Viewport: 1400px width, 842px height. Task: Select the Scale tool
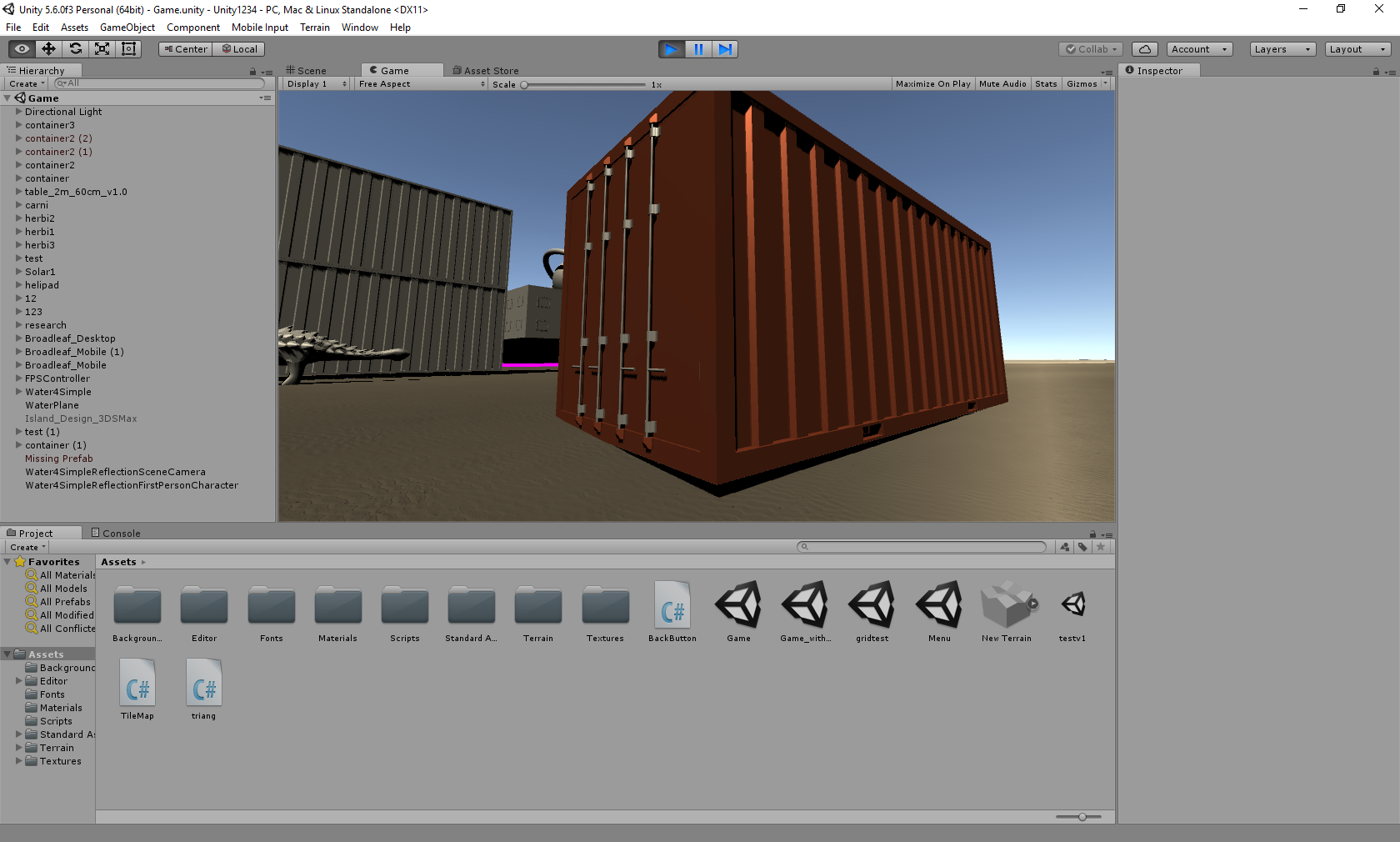click(102, 49)
